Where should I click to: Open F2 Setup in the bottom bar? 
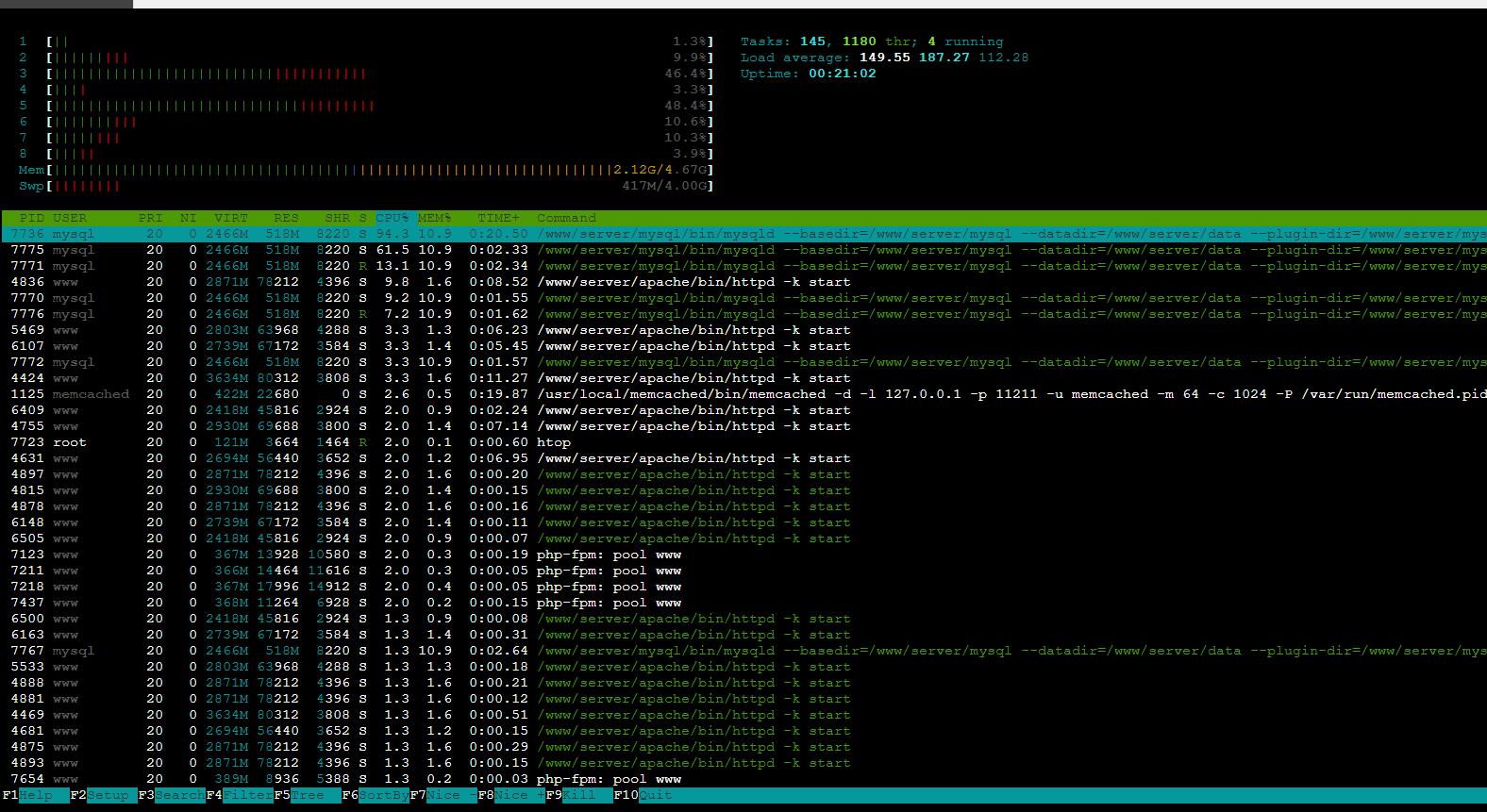[x=104, y=795]
